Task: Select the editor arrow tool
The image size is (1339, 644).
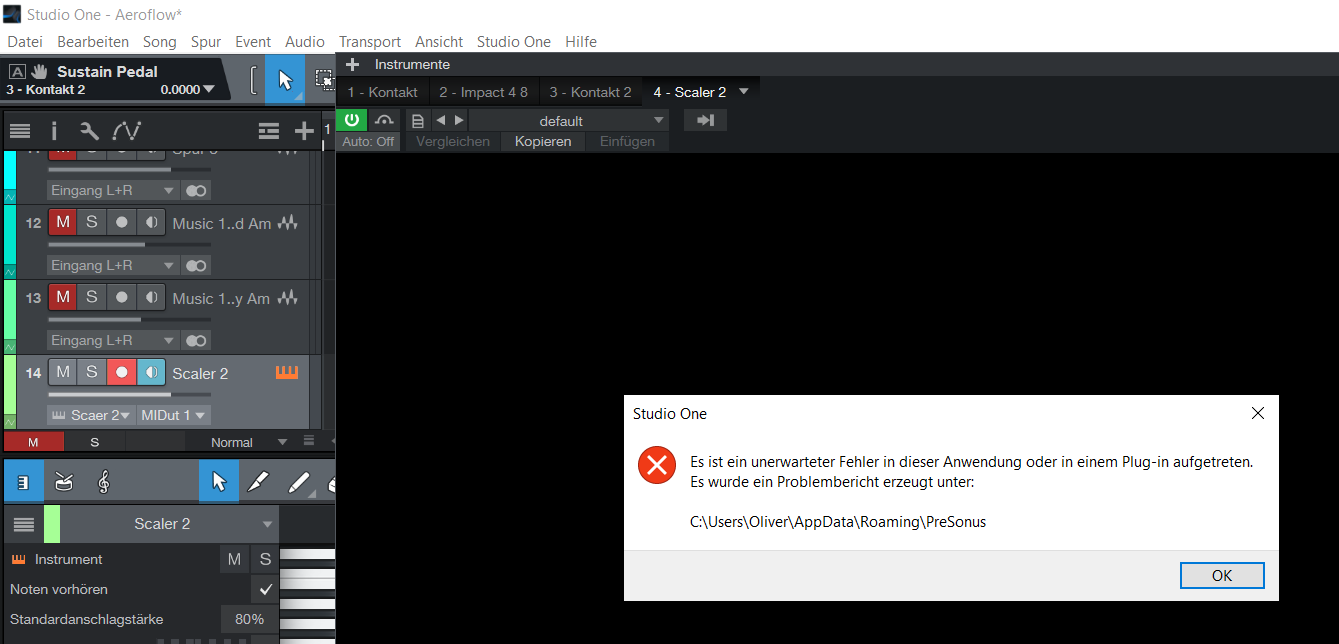Action: [x=219, y=483]
